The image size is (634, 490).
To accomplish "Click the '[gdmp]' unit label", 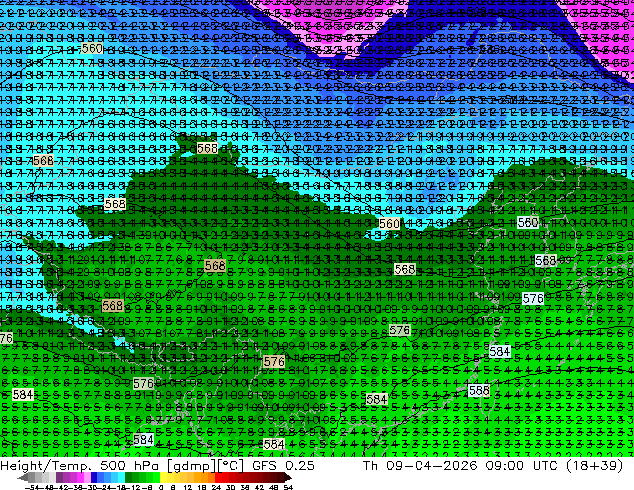I will point(189,466).
